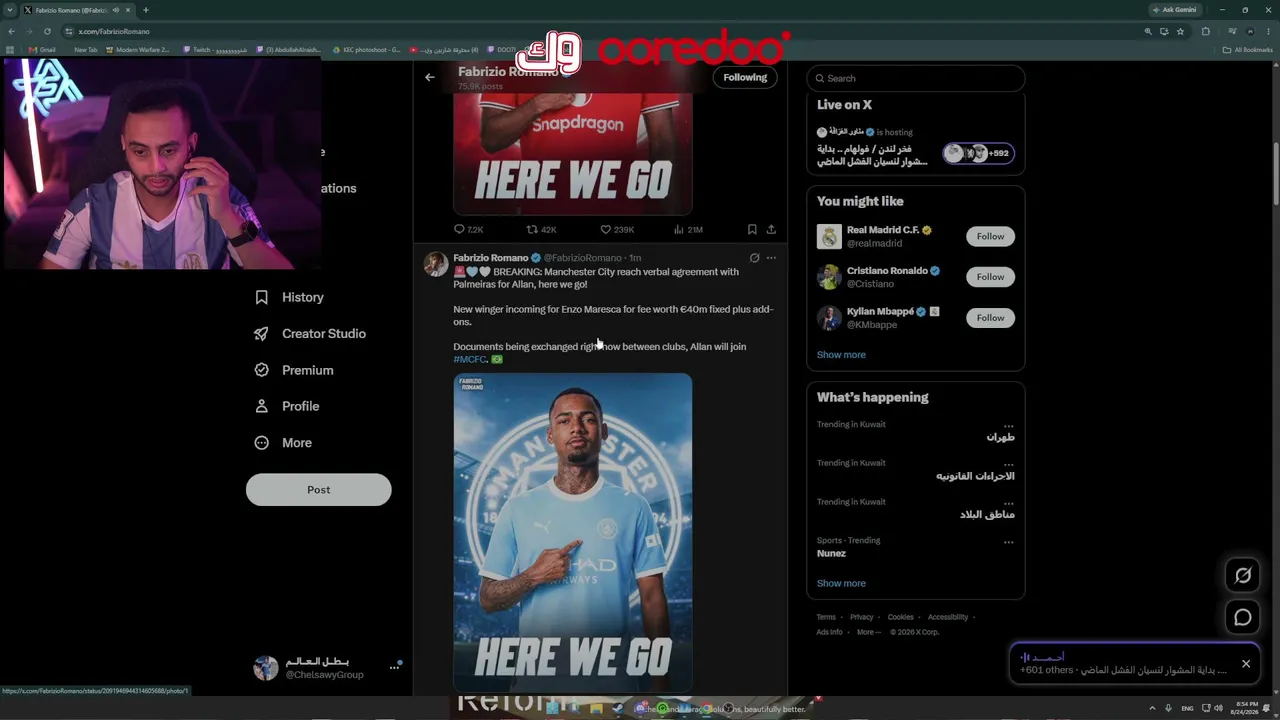Open the Ads info footer link
This screenshot has width=1280, height=720.
[x=829, y=632]
